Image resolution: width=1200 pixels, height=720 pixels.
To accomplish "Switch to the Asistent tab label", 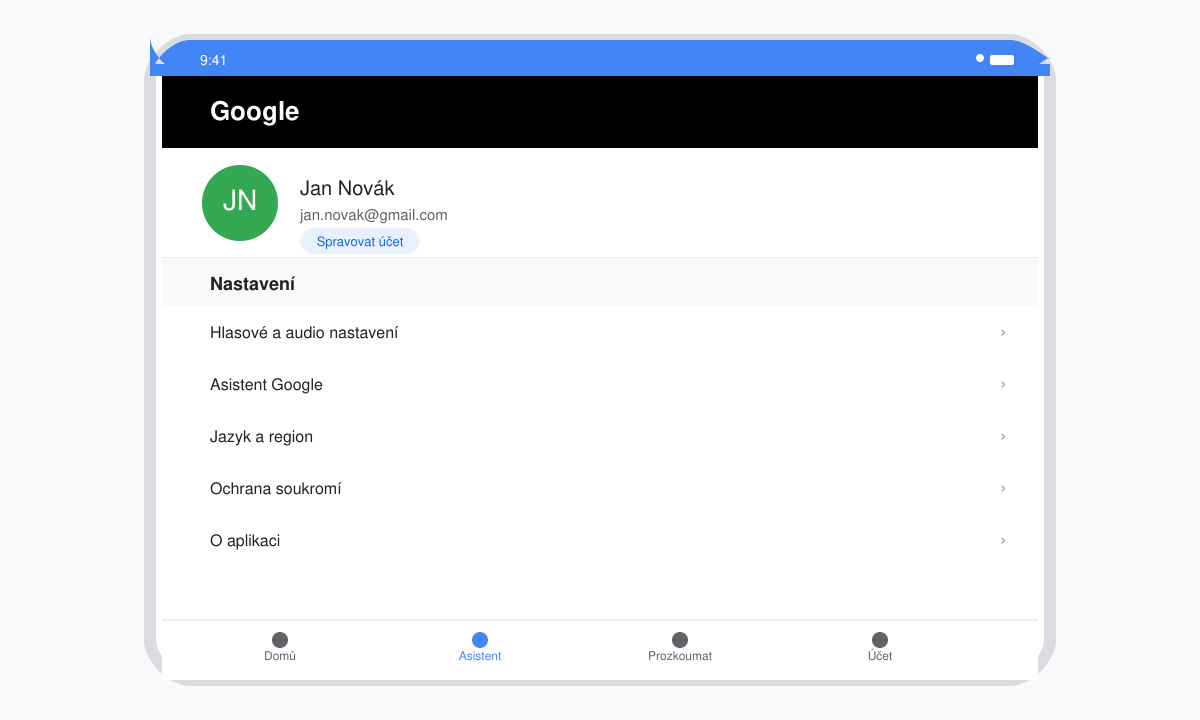I will click(480, 656).
